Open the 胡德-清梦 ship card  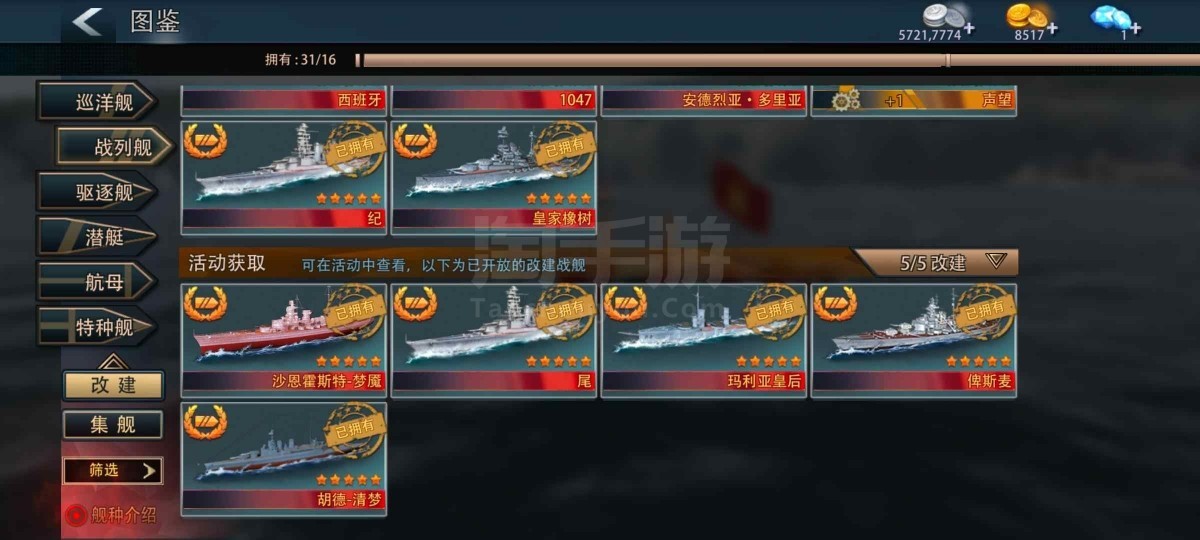tap(284, 459)
